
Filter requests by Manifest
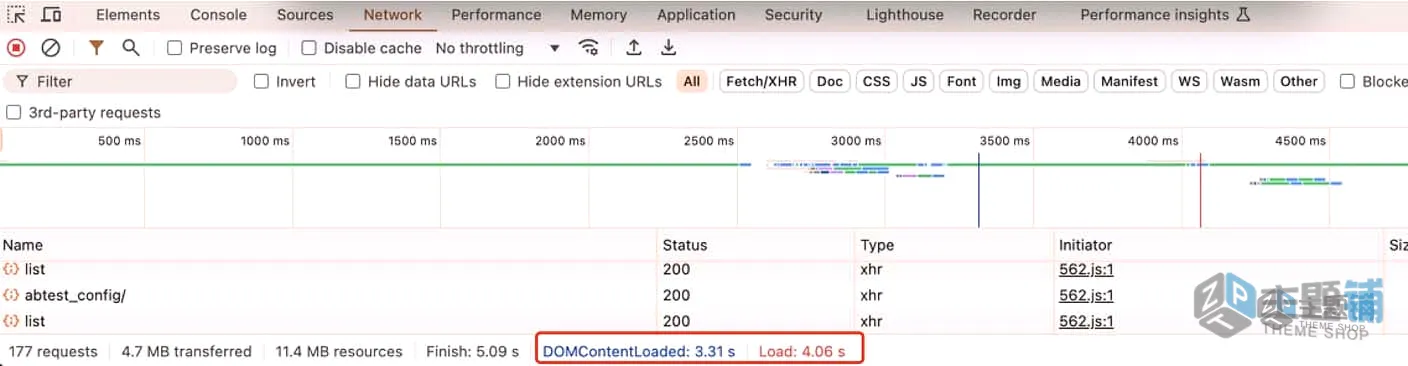tap(1129, 82)
